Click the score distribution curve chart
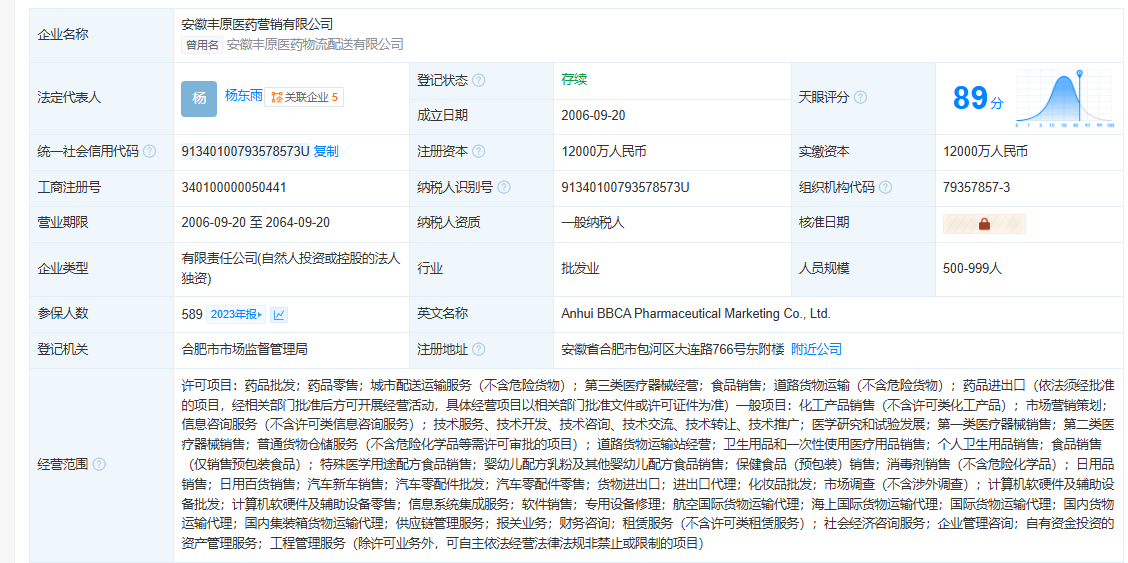Screen dimensions: 1128x563 point(1065,99)
